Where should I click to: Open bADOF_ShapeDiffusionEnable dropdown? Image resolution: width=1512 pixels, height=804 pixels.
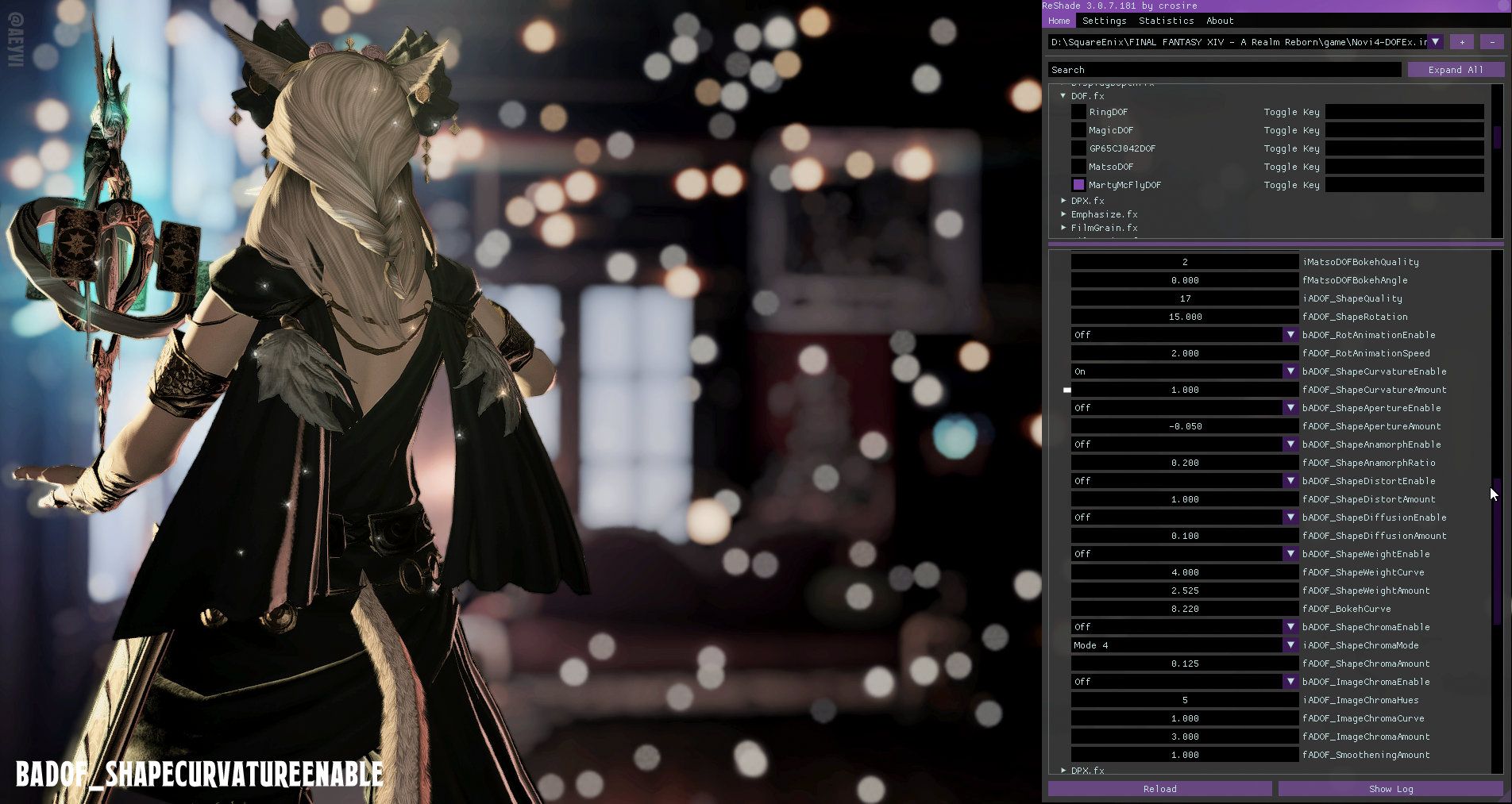(1184, 517)
